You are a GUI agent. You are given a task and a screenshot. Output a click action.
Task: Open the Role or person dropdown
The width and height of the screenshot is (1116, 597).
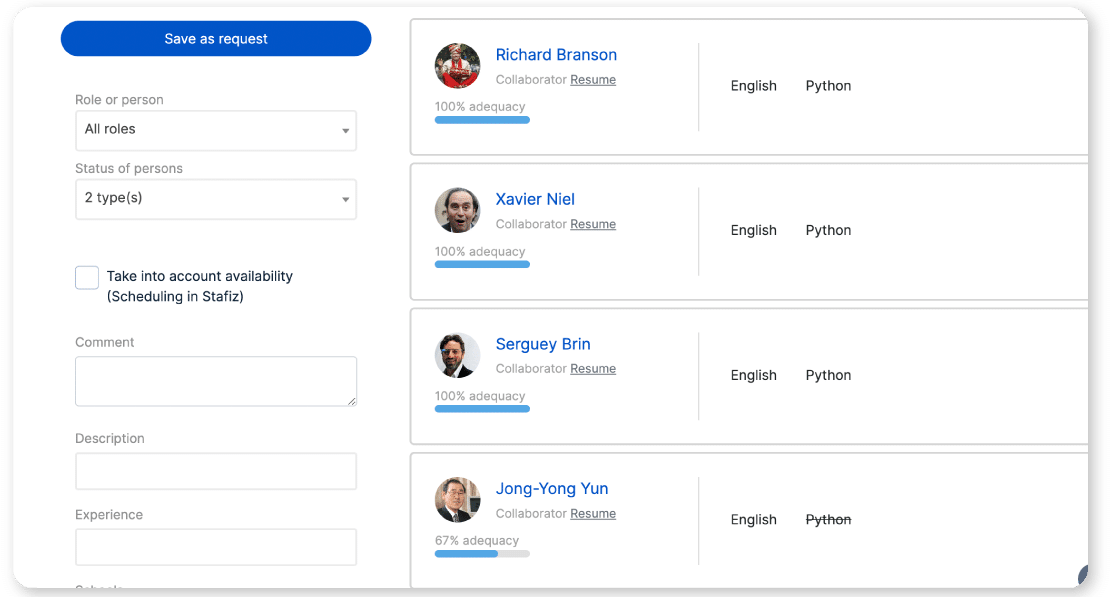click(215, 130)
